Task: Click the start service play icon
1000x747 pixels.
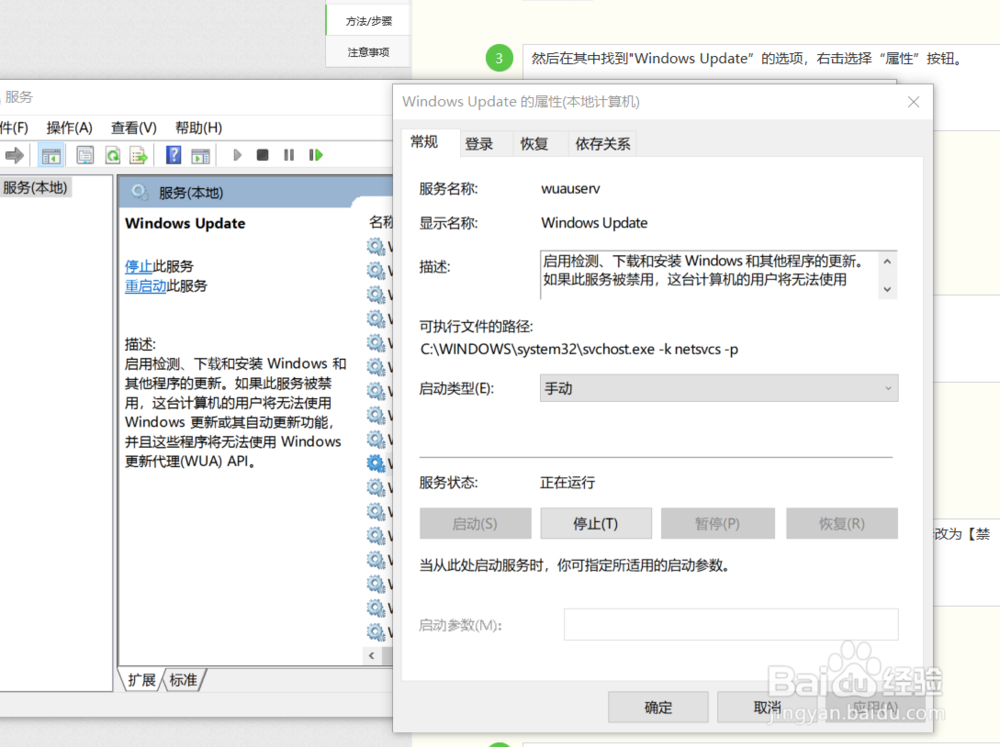Action: (237, 155)
